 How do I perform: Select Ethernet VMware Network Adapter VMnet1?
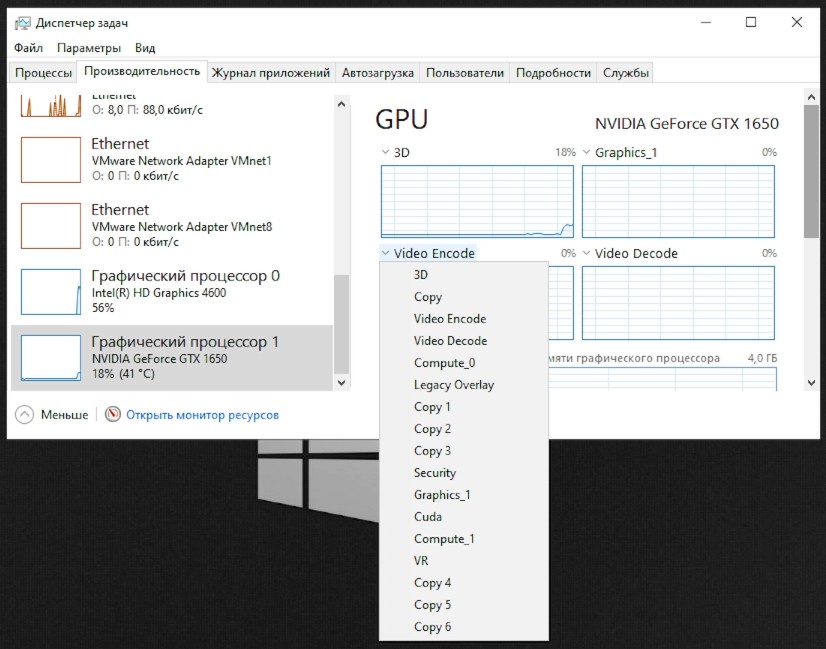coord(172,160)
